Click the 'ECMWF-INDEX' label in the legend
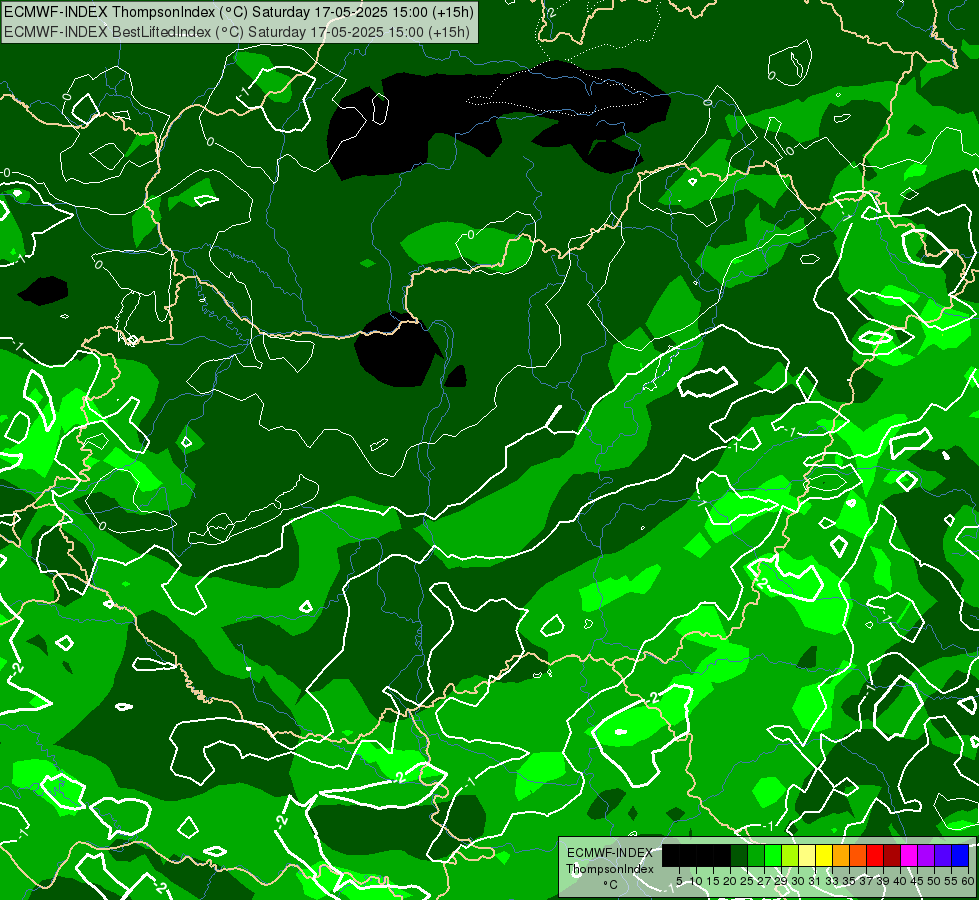This screenshot has height=900, width=979. click(610, 853)
